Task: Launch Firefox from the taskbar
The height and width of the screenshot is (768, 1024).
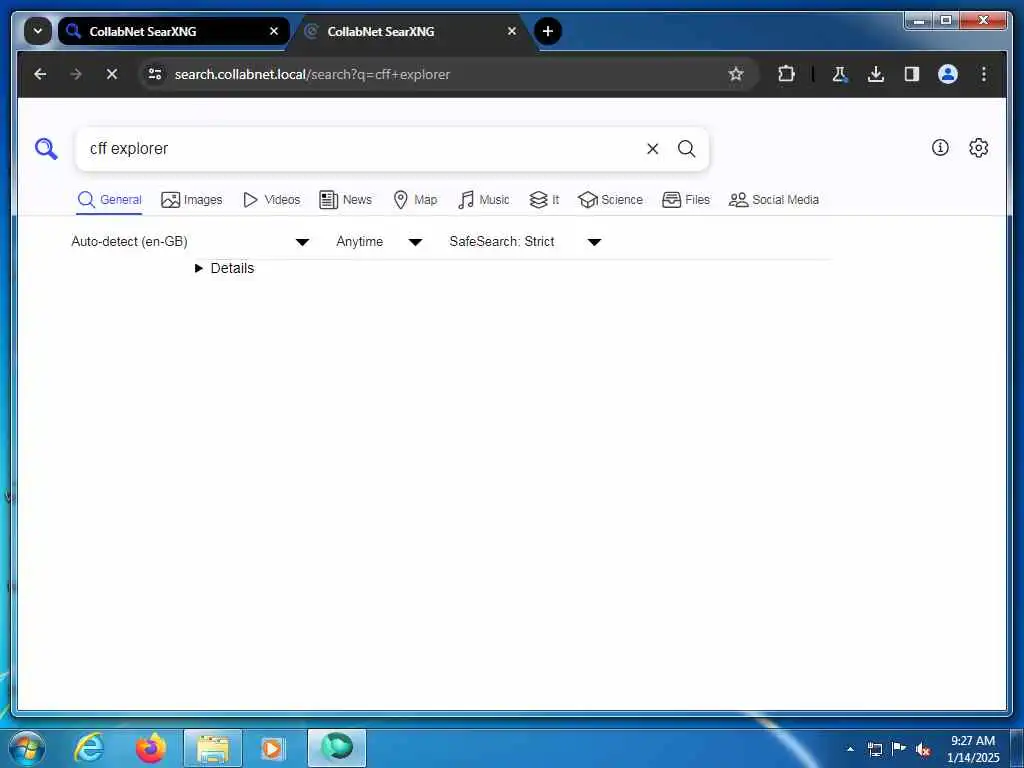Action: [x=151, y=748]
